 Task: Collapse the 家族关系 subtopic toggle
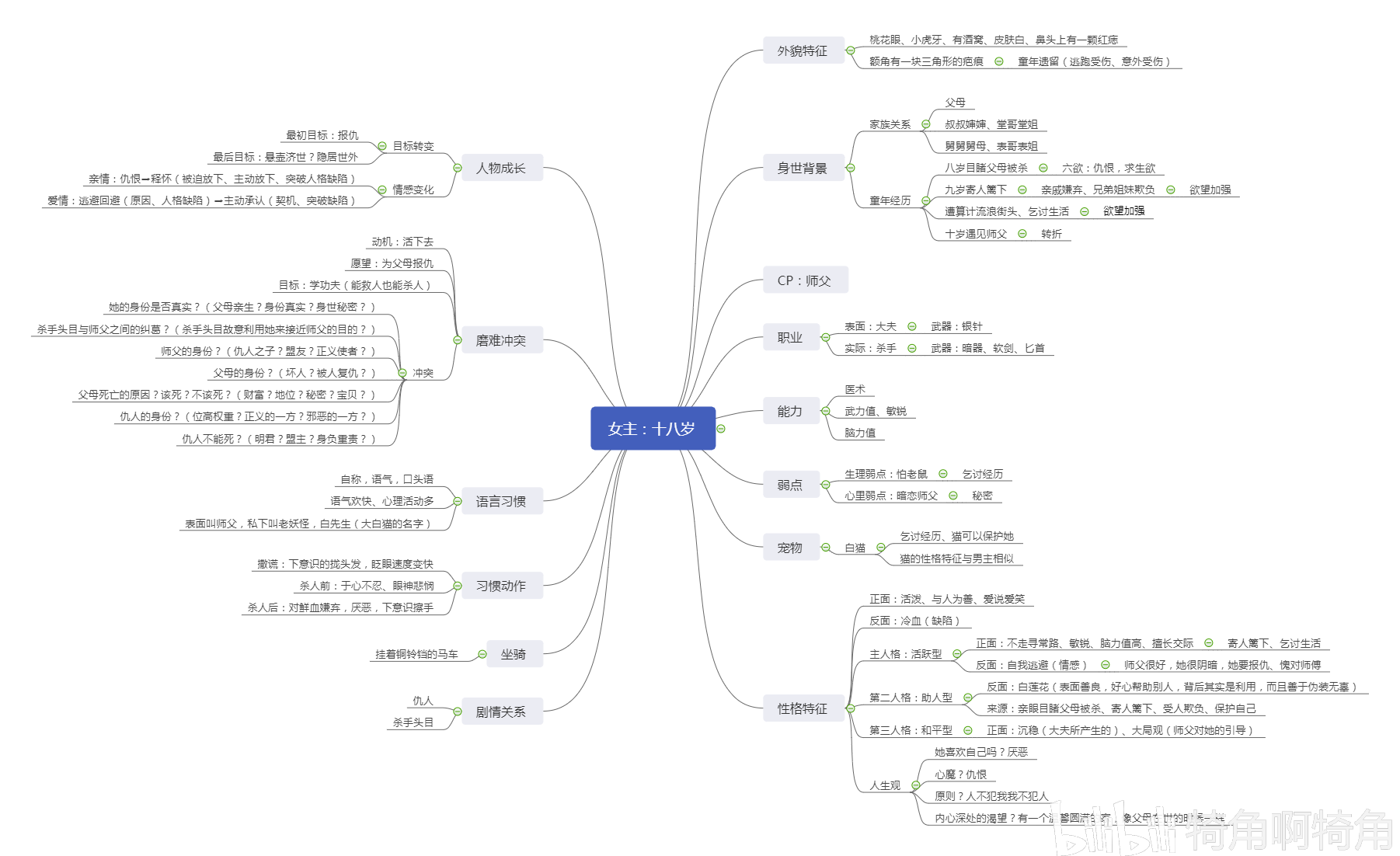(926, 124)
